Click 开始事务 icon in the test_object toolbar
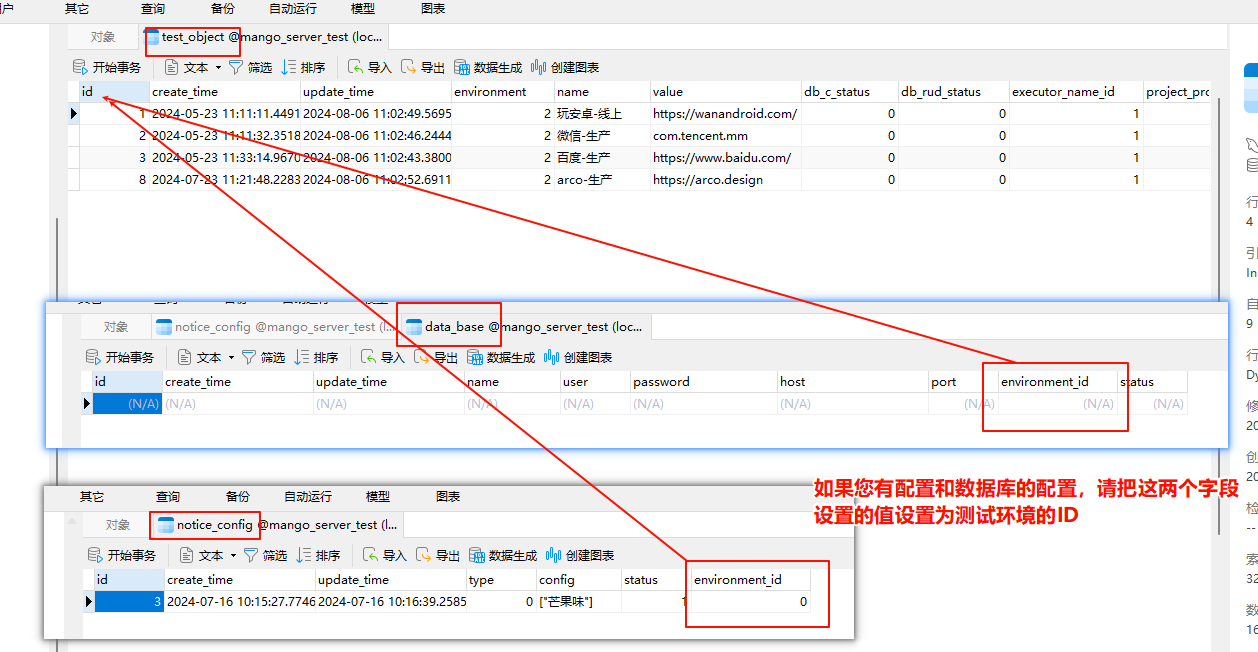The width and height of the screenshot is (1258, 652). tap(81, 68)
